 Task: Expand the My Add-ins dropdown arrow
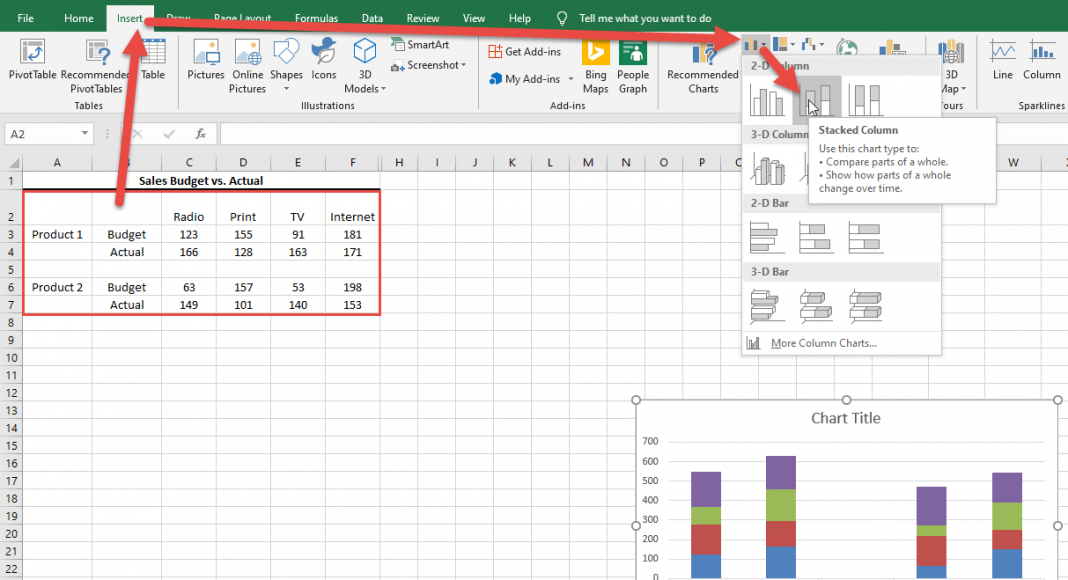571,80
